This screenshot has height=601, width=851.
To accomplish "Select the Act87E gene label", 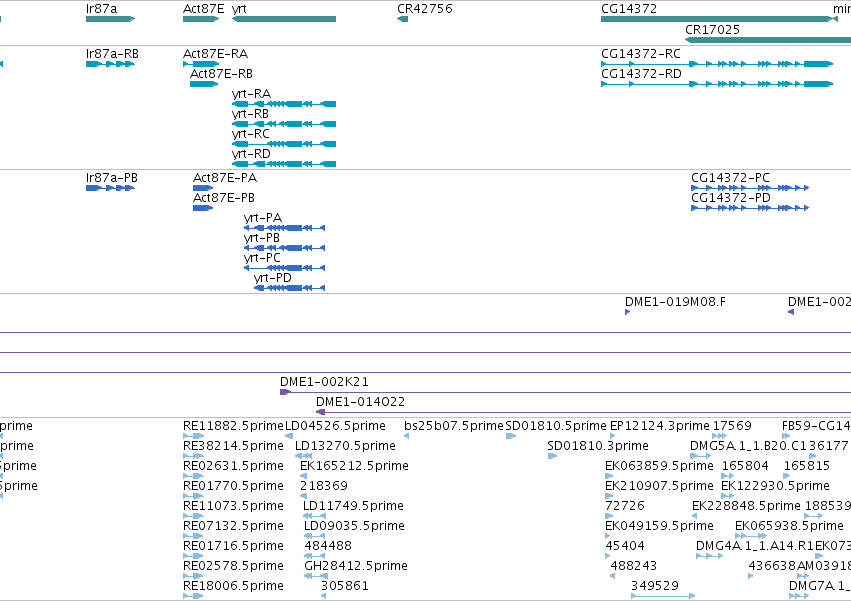I will [x=204, y=9].
